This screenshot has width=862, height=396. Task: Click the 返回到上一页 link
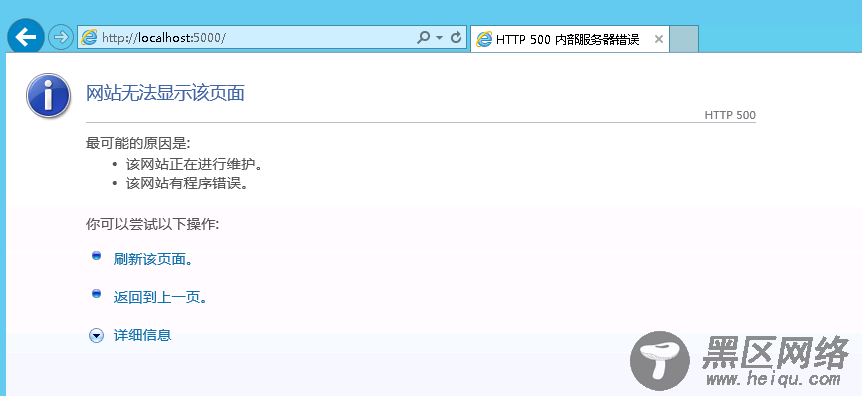click(160, 298)
